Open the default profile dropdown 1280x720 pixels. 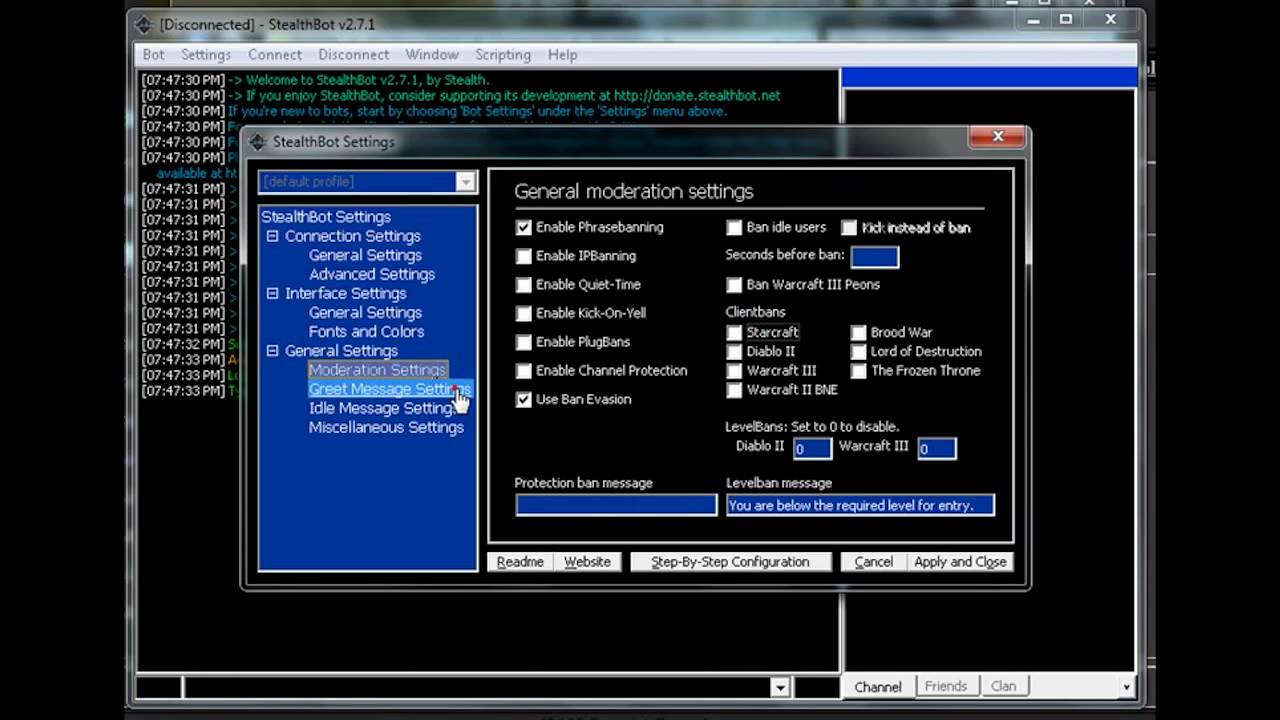pos(465,182)
